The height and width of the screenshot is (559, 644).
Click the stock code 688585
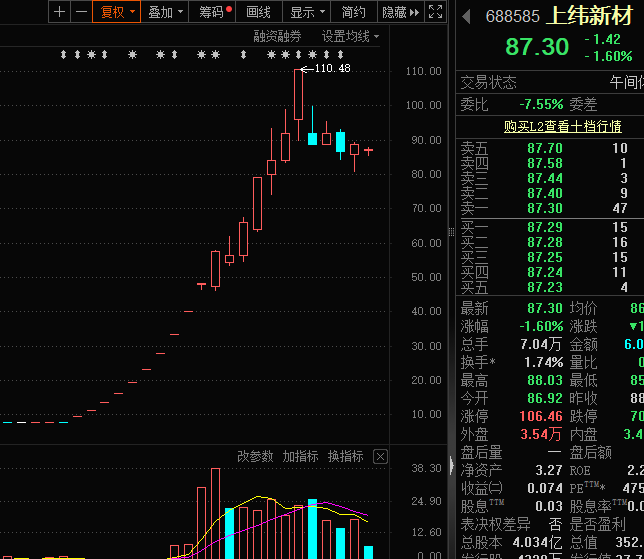[x=512, y=16]
